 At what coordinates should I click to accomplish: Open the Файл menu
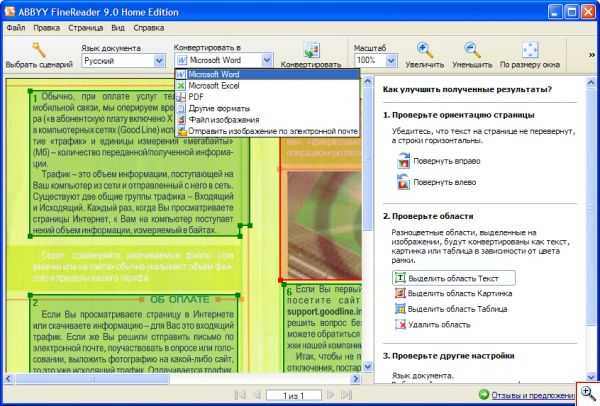coord(16,28)
